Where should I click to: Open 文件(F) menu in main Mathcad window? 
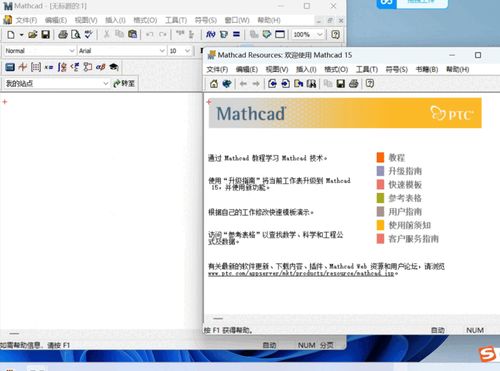tap(26, 20)
